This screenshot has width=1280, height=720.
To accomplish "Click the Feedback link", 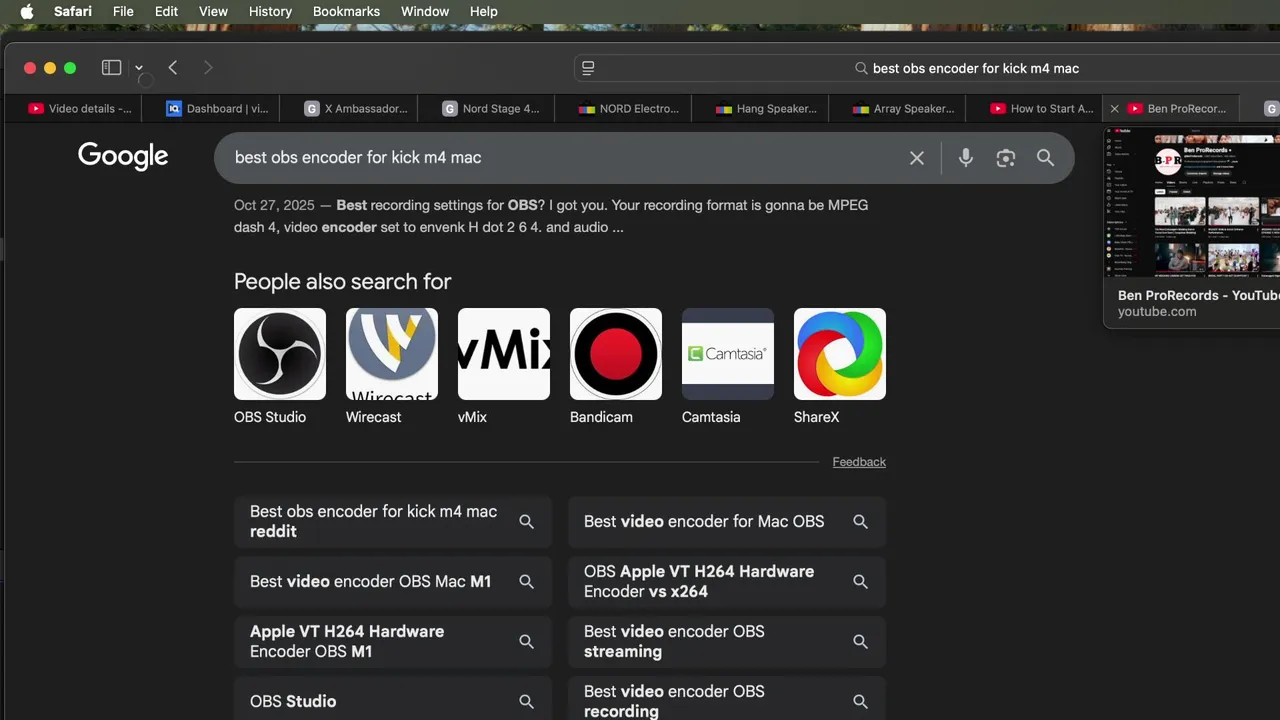I will [859, 462].
